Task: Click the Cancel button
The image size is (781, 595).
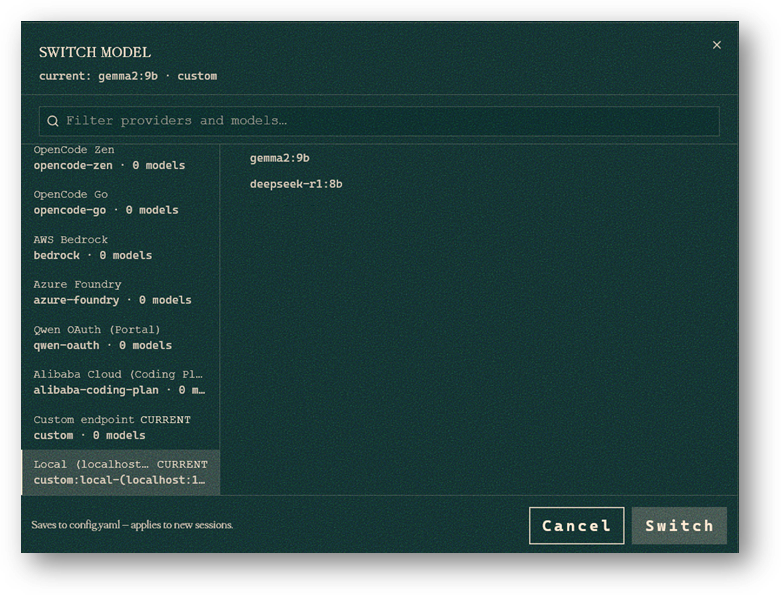Action: coord(576,526)
